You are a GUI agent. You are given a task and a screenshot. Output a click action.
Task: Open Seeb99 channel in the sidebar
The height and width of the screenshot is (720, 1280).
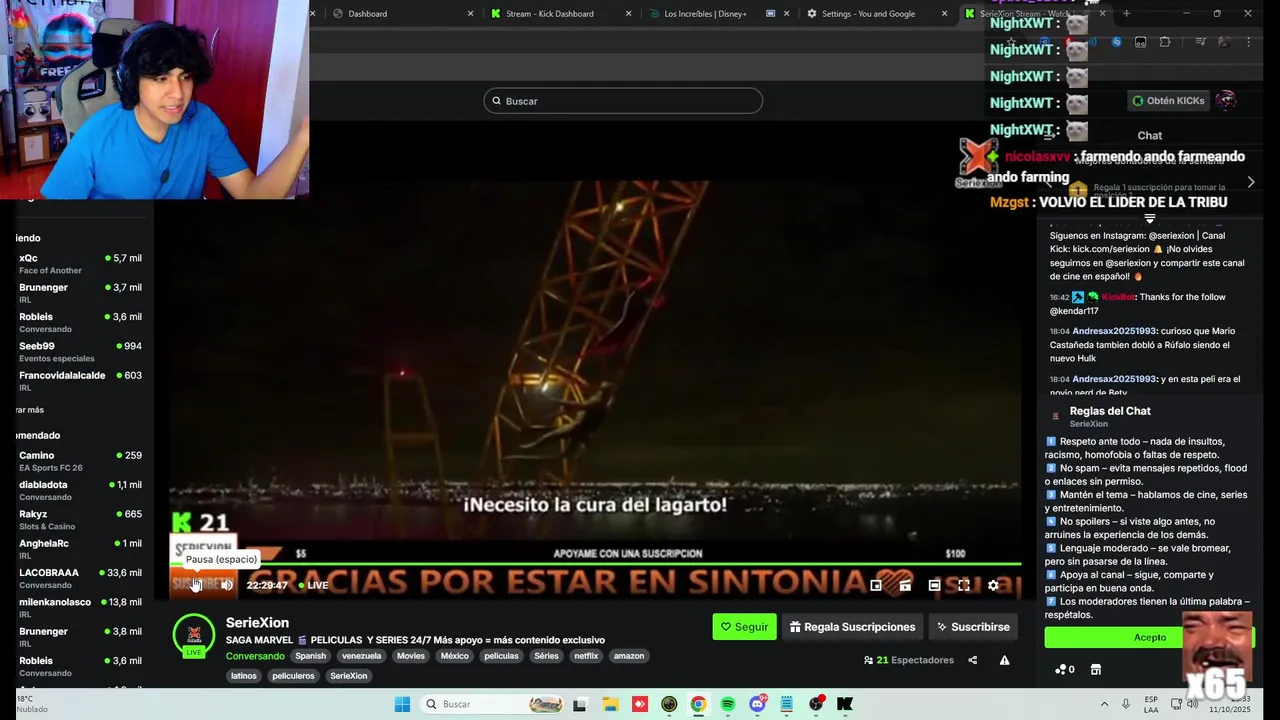point(80,352)
